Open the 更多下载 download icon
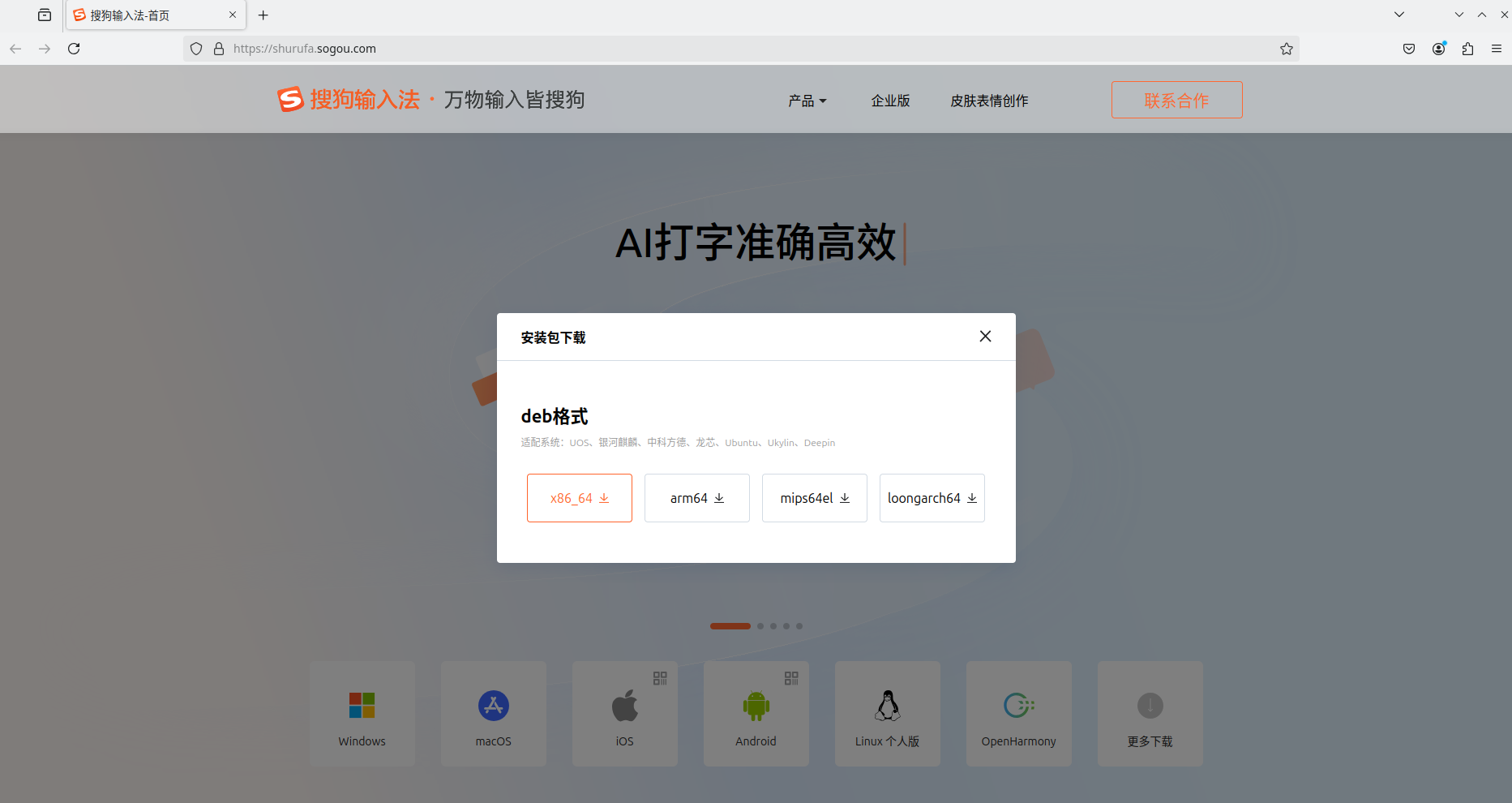 [x=1150, y=706]
